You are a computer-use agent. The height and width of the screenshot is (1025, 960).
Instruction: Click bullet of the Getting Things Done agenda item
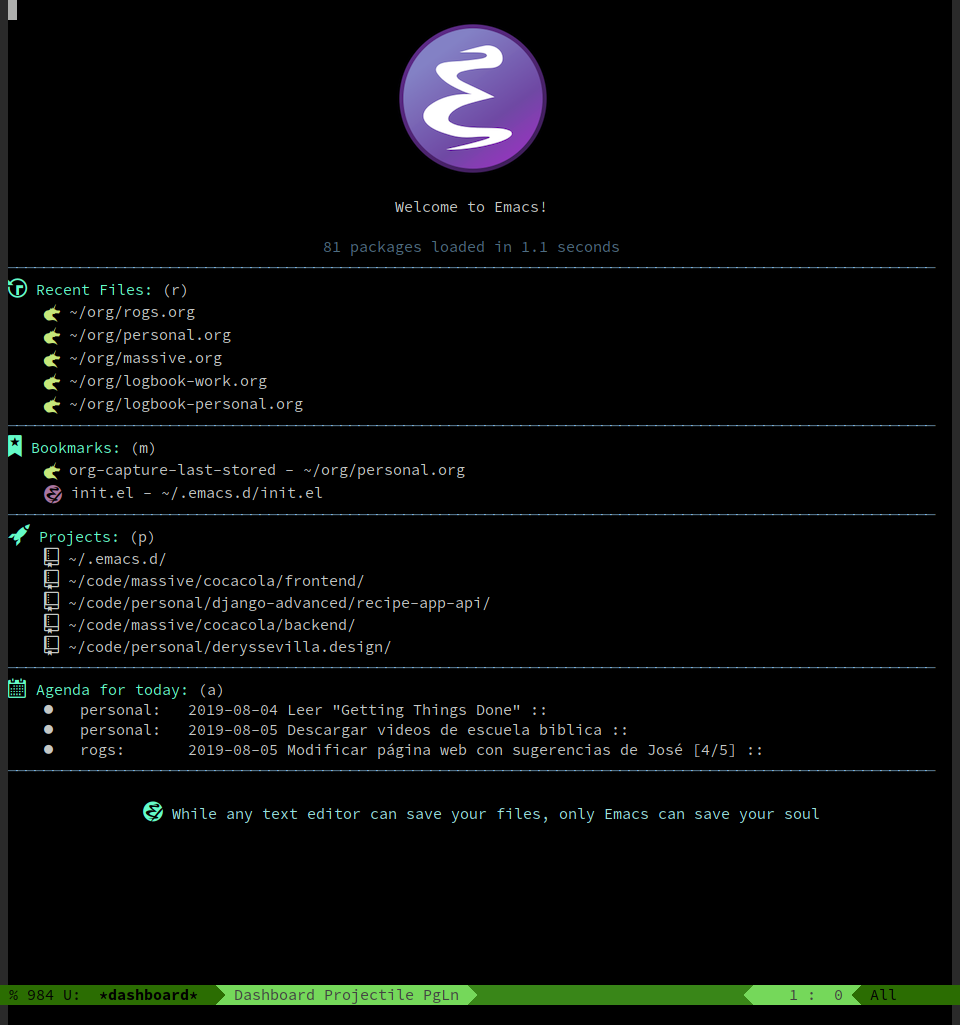click(48, 709)
